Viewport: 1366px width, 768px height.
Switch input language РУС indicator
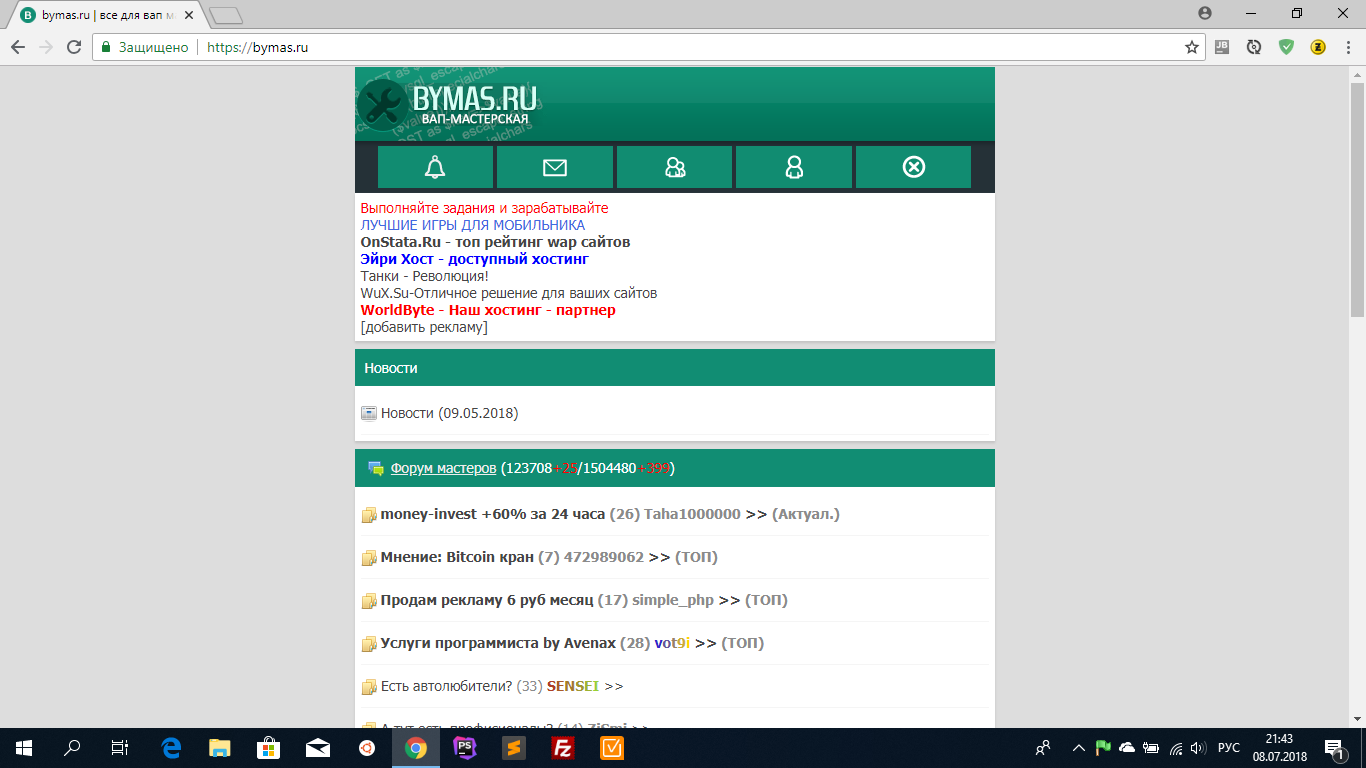coord(1229,747)
